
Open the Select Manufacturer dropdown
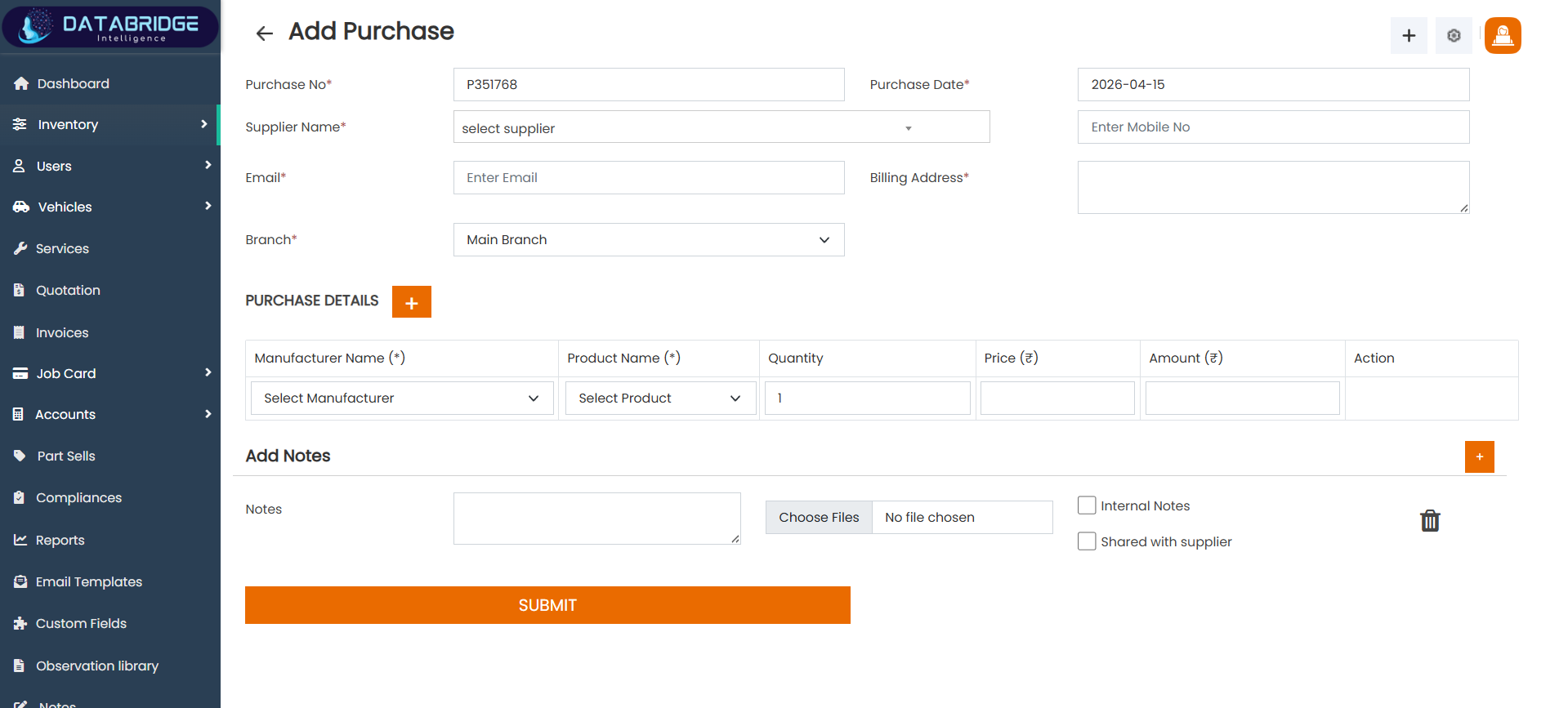click(402, 398)
